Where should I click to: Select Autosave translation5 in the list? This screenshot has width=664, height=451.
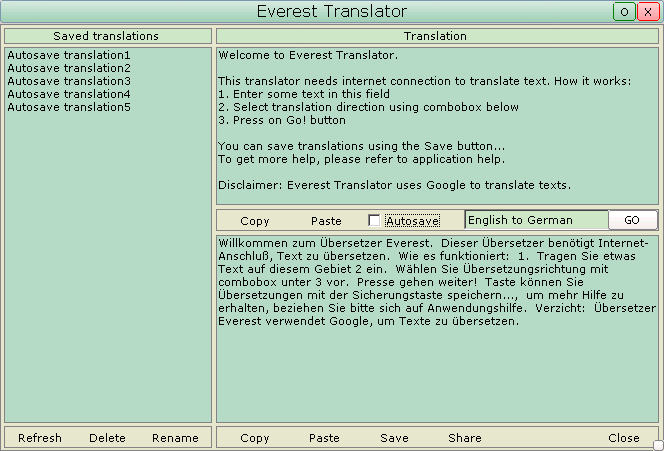[x=69, y=107]
